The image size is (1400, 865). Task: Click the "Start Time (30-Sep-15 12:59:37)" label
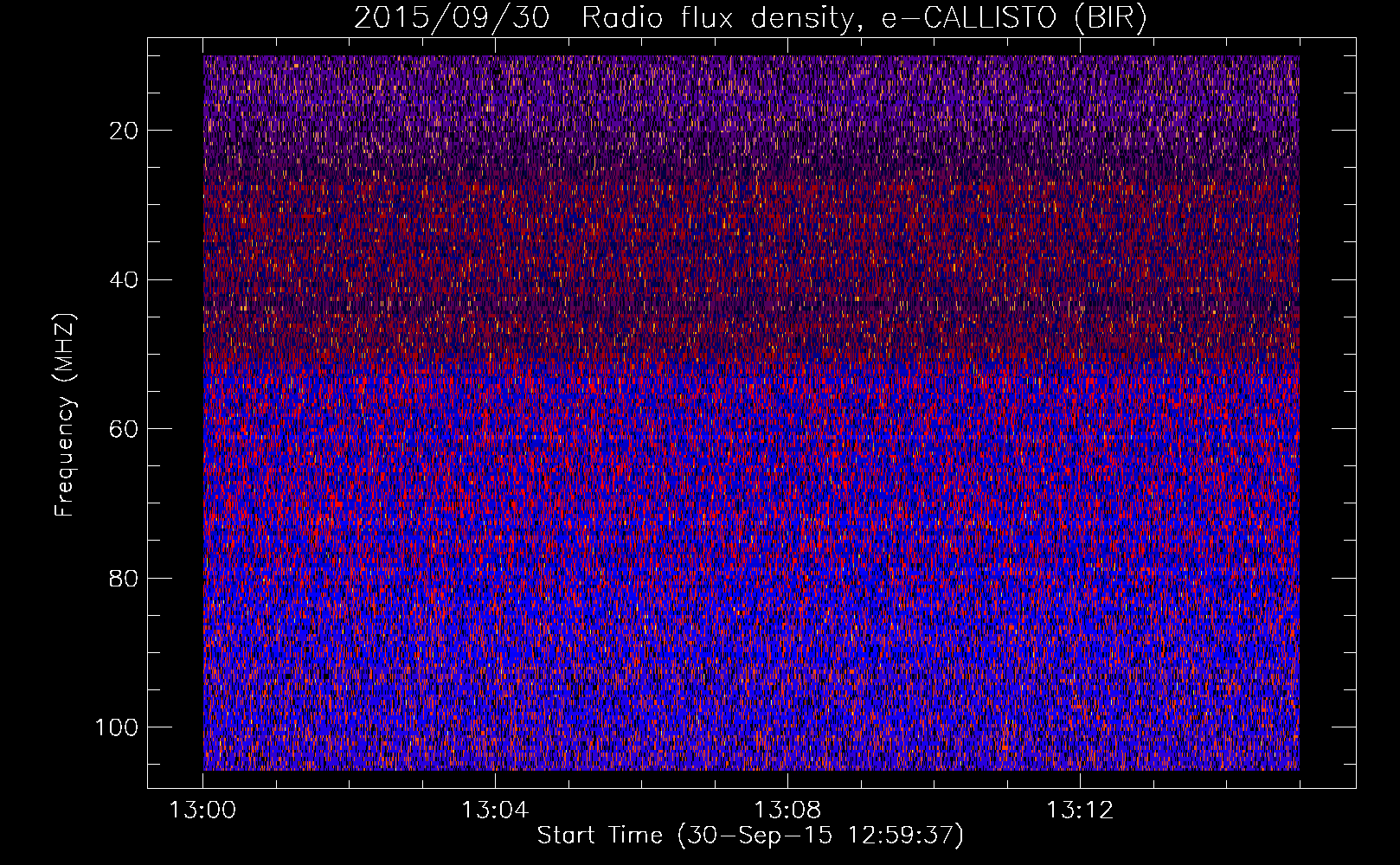pos(750,835)
